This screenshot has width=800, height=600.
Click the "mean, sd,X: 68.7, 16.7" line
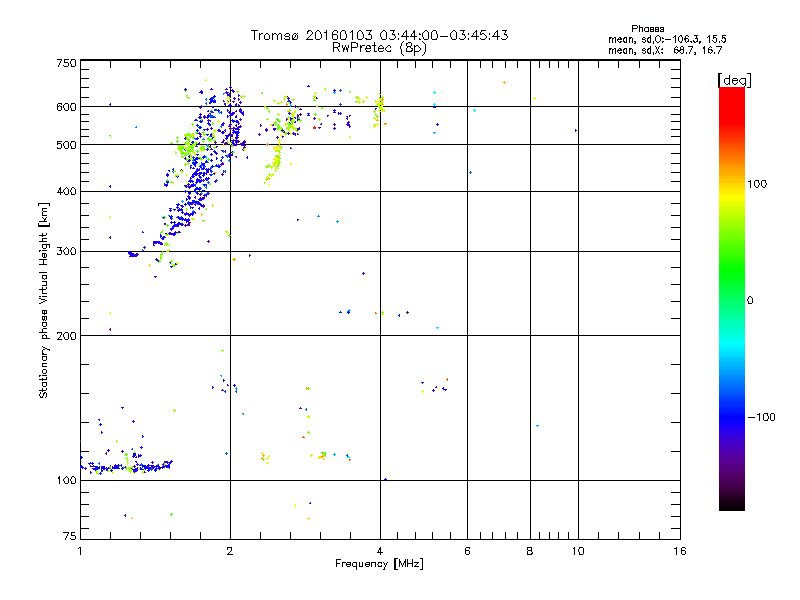[x=665, y=50]
